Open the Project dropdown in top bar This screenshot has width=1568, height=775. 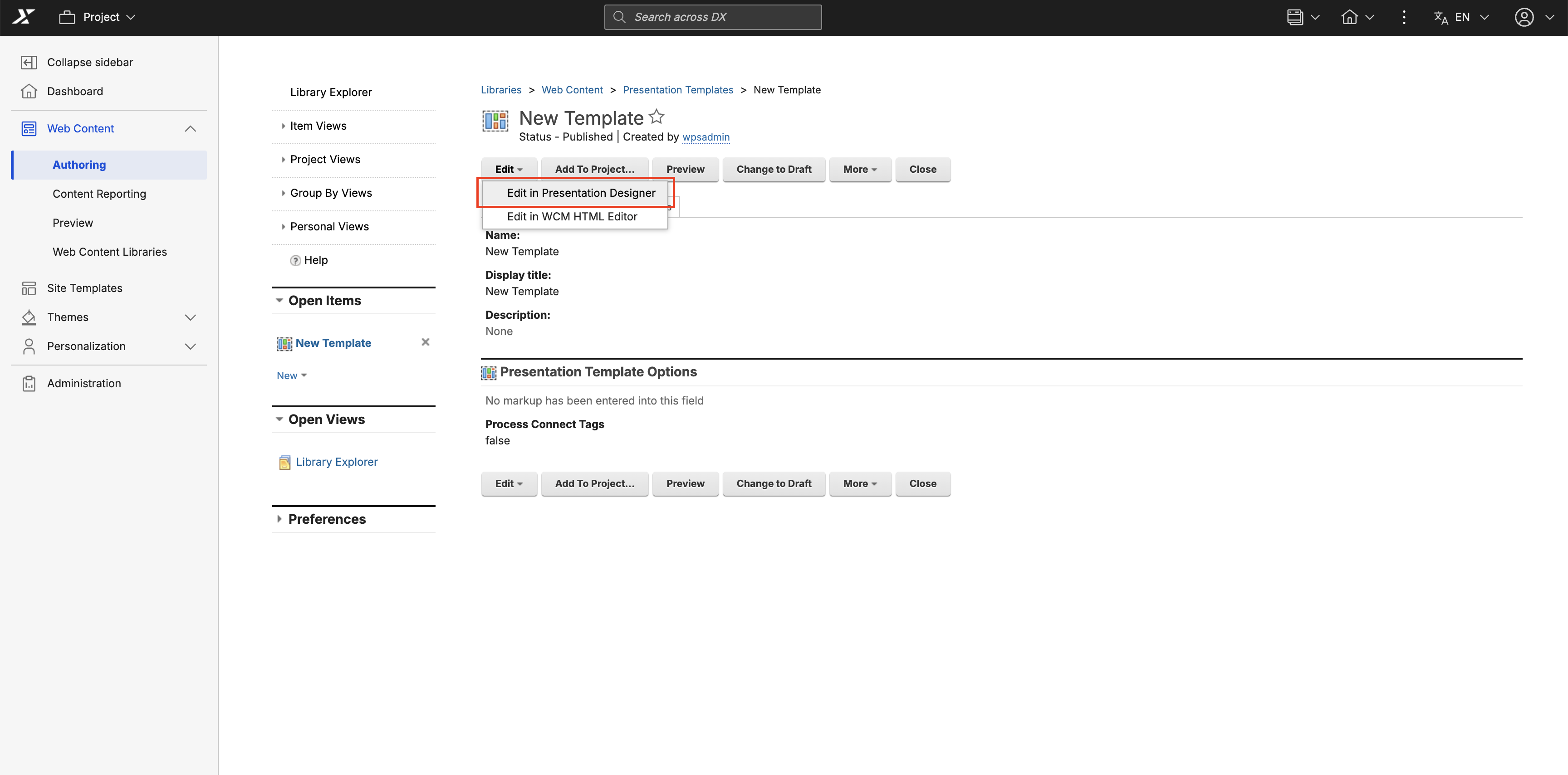97,17
